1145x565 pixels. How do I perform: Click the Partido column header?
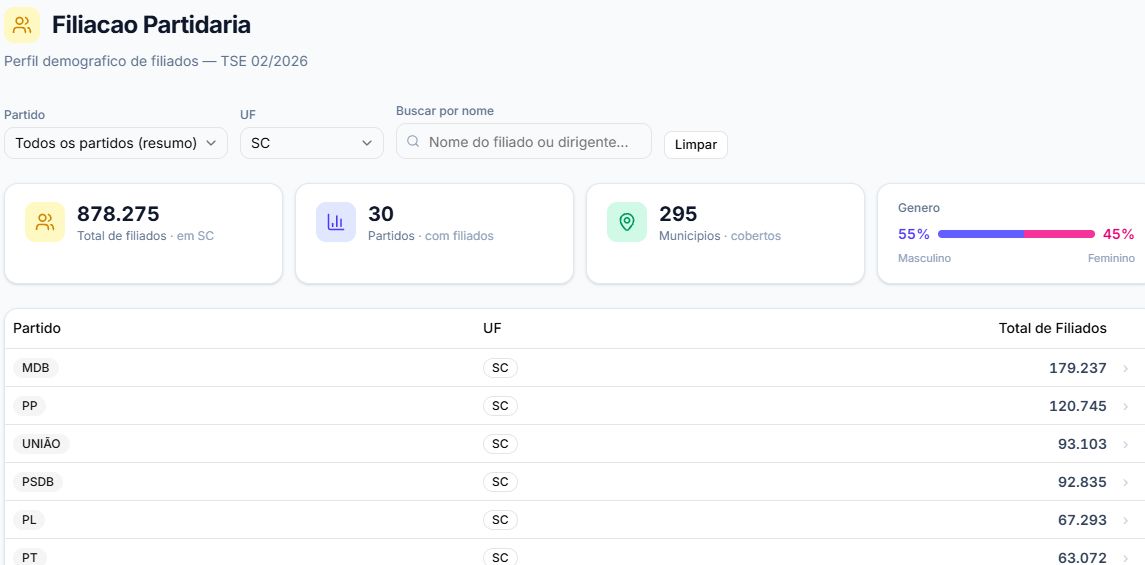coord(37,328)
